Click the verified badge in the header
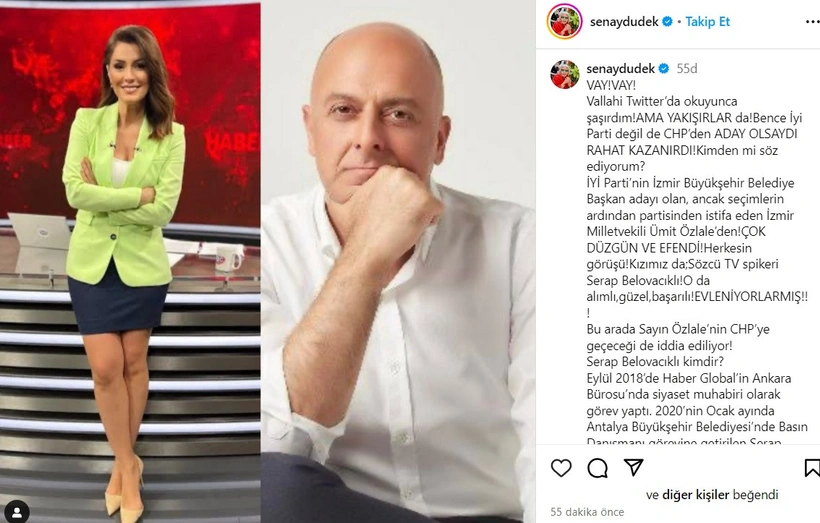The width and height of the screenshot is (820, 523). [667, 22]
